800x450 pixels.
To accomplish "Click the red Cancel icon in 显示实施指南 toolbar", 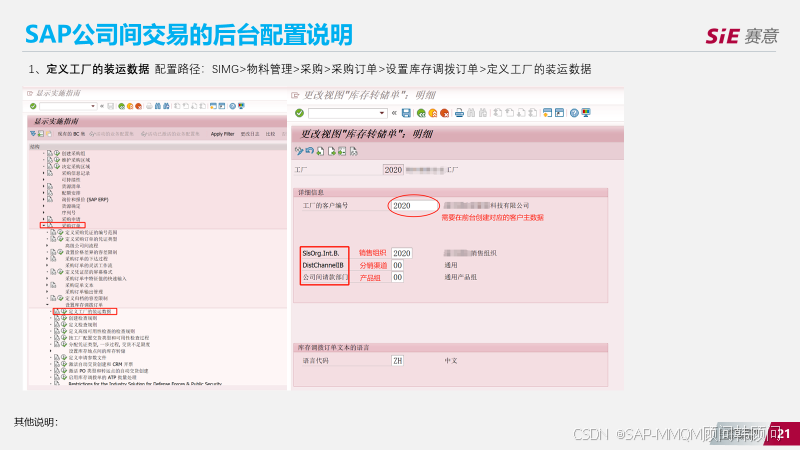I will 138,106.
